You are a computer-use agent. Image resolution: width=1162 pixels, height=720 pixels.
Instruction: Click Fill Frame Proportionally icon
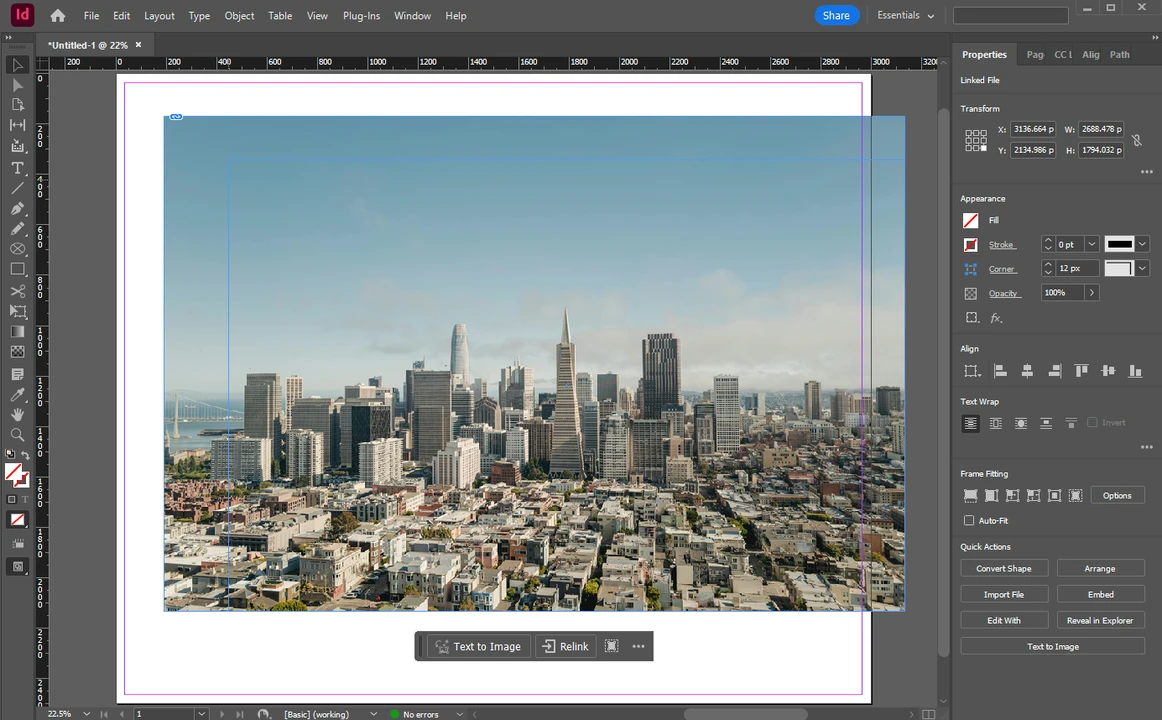[x=970, y=496]
